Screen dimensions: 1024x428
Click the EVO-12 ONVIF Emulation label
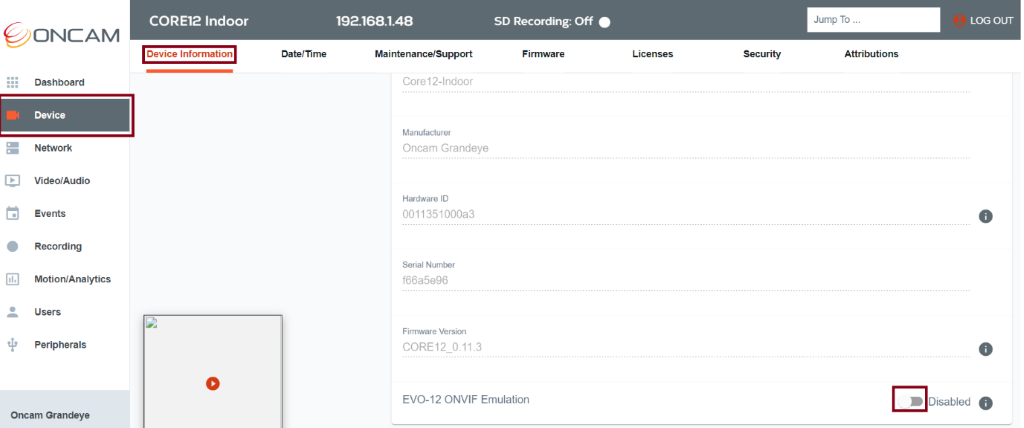[466, 399]
